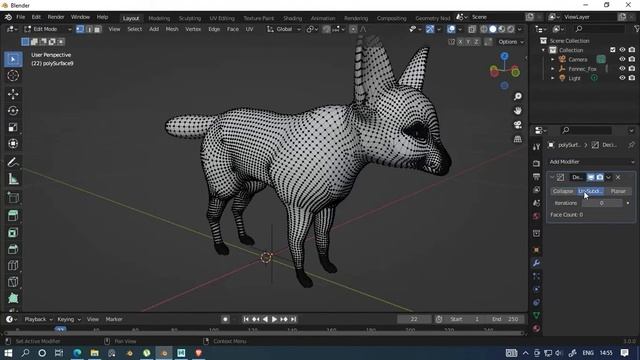Select the Transform tool
Screen dimensions: 640x360
click(x=13, y=144)
